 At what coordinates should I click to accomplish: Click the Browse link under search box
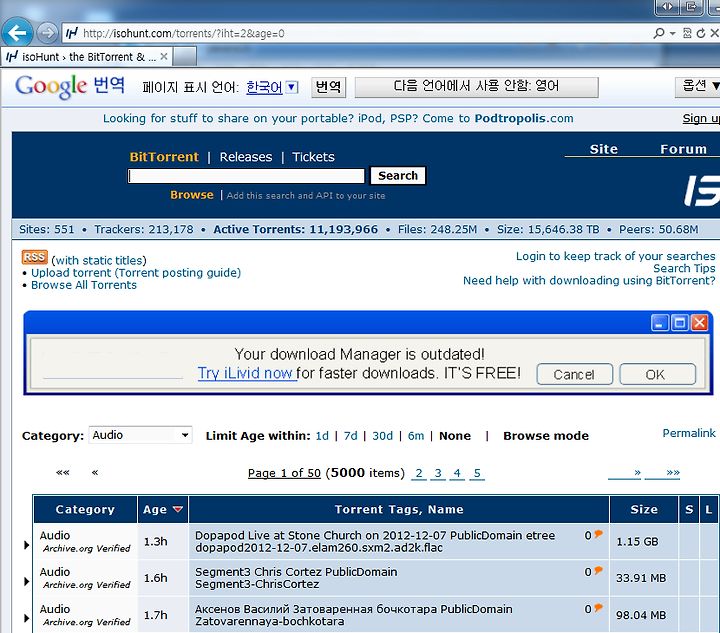point(191,195)
